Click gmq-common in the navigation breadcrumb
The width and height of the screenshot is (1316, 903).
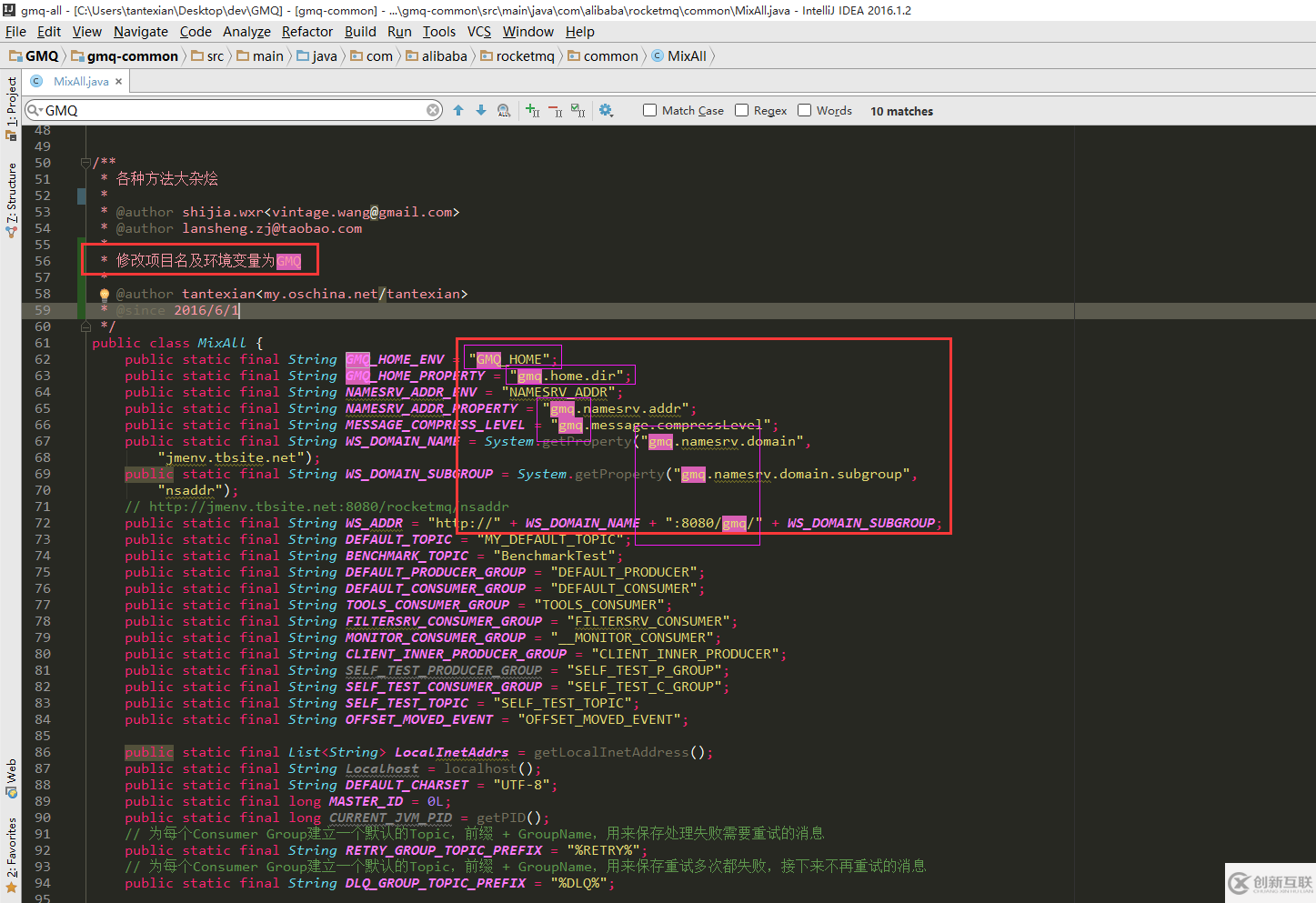point(132,56)
